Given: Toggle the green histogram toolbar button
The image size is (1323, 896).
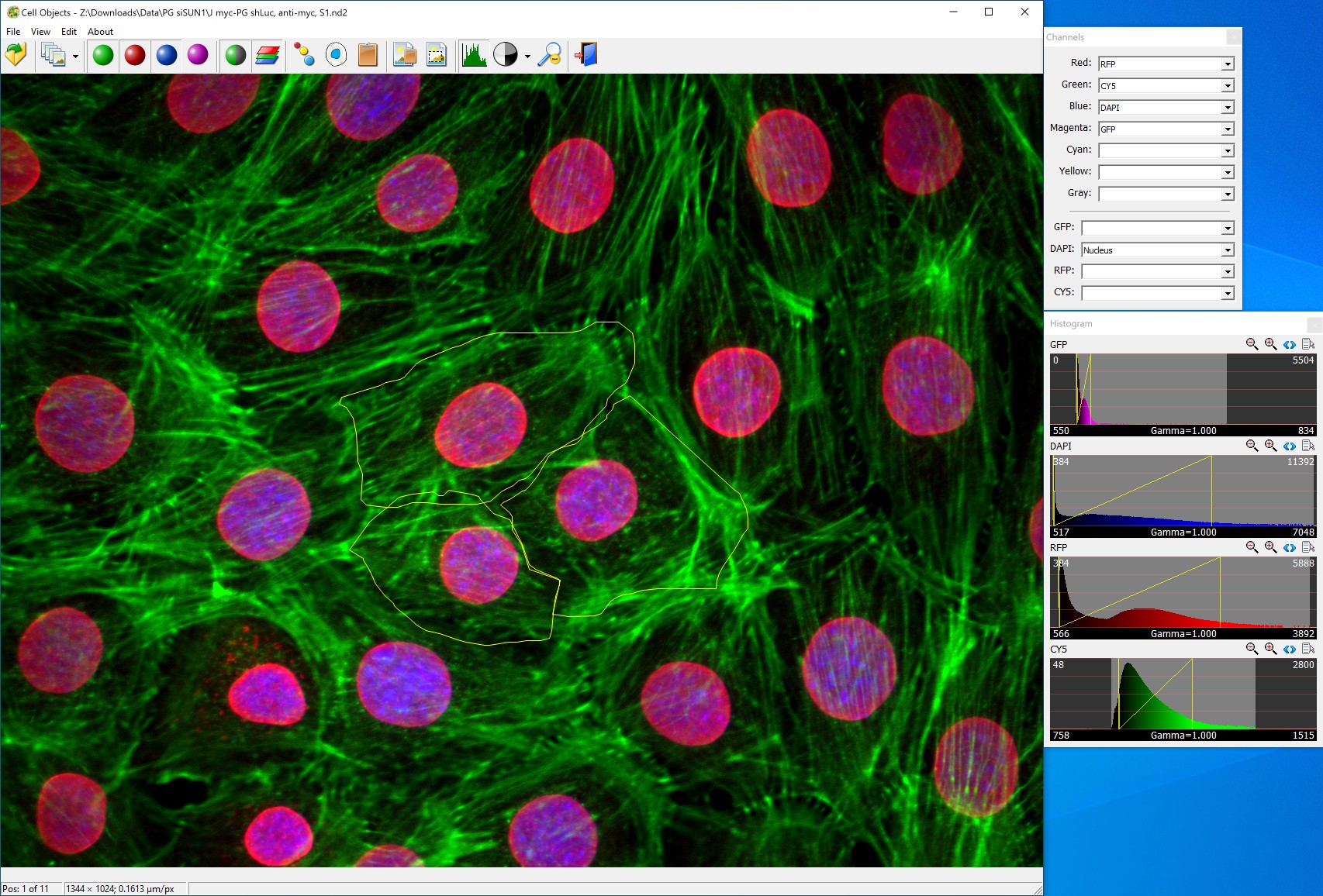Looking at the screenshot, I should [474, 55].
